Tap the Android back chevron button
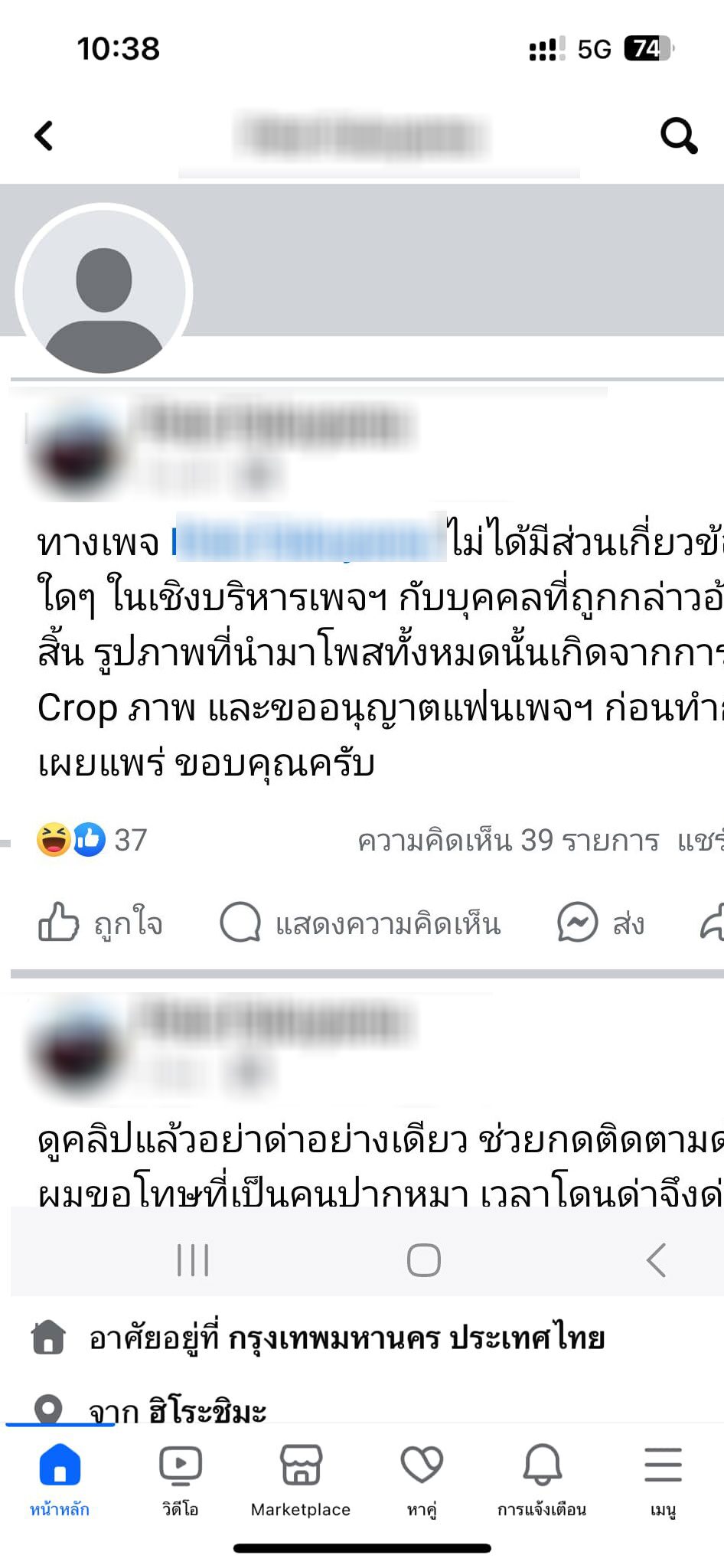 (x=656, y=1259)
